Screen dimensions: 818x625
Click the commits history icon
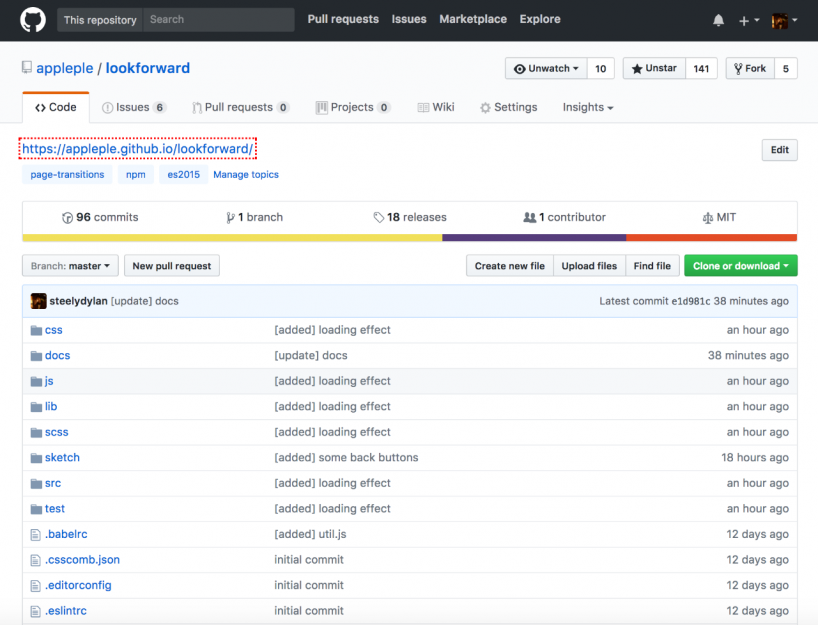(67, 217)
